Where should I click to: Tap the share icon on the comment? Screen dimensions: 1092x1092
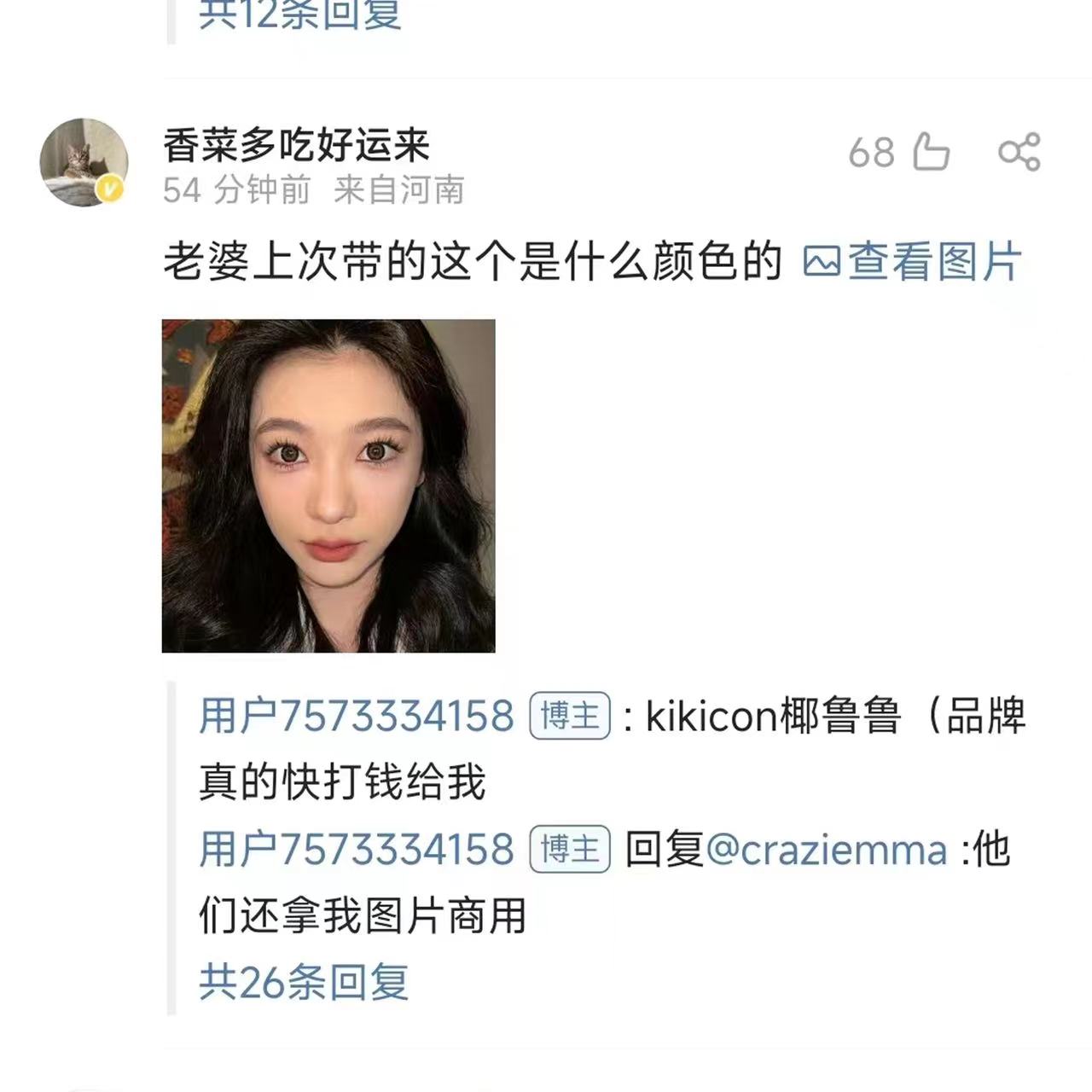click(1019, 153)
